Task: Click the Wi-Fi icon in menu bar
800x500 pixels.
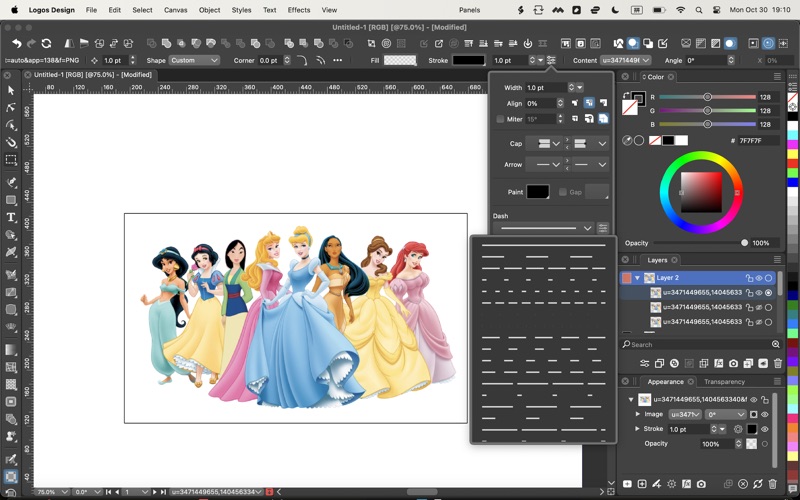Action: point(680,10)
